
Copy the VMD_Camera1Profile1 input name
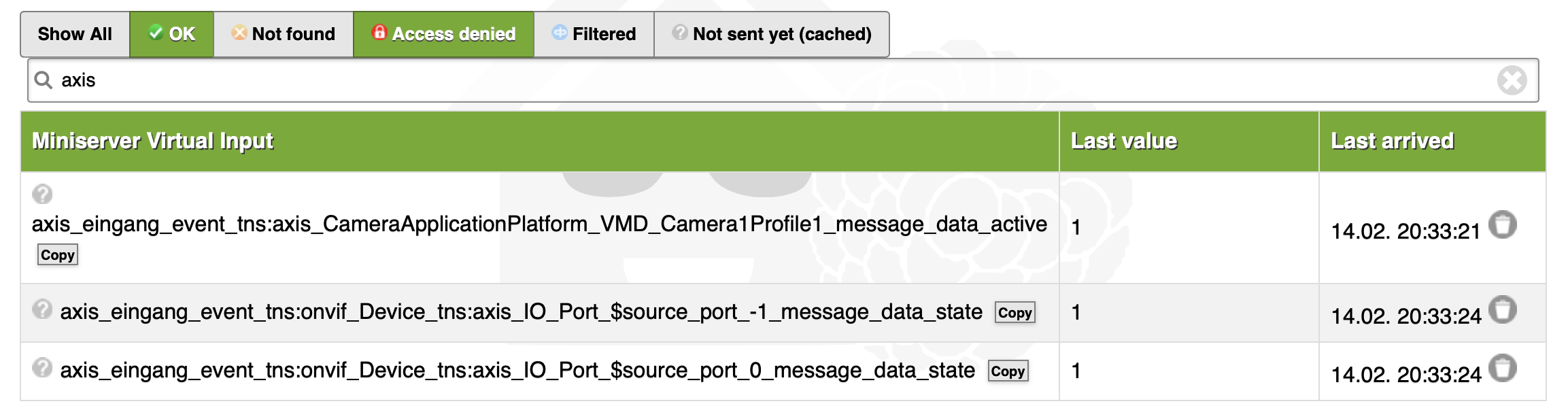[x=58, y=255]
